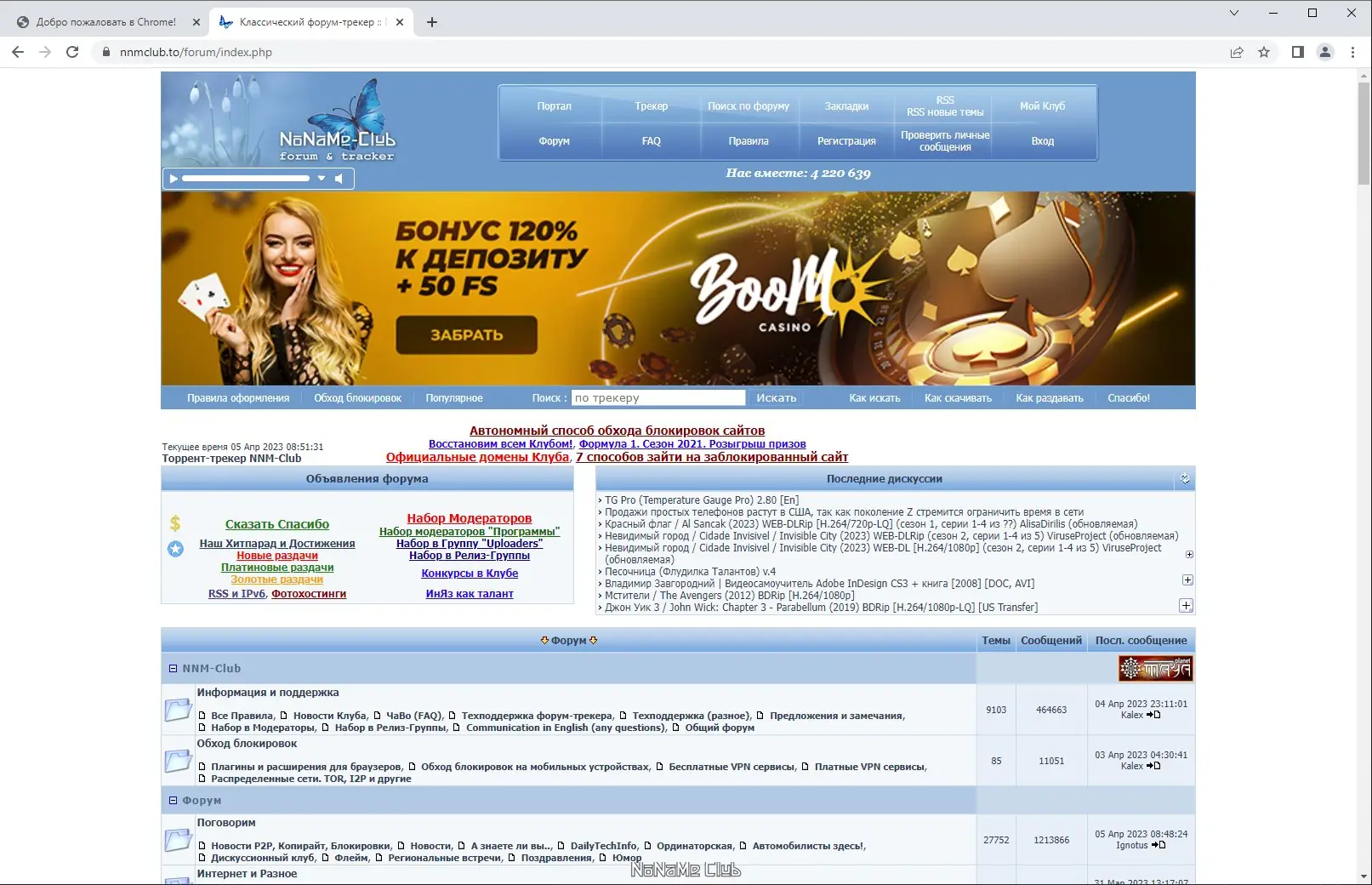Open Проверить личные сообщения menu item

tap(945, 141)
